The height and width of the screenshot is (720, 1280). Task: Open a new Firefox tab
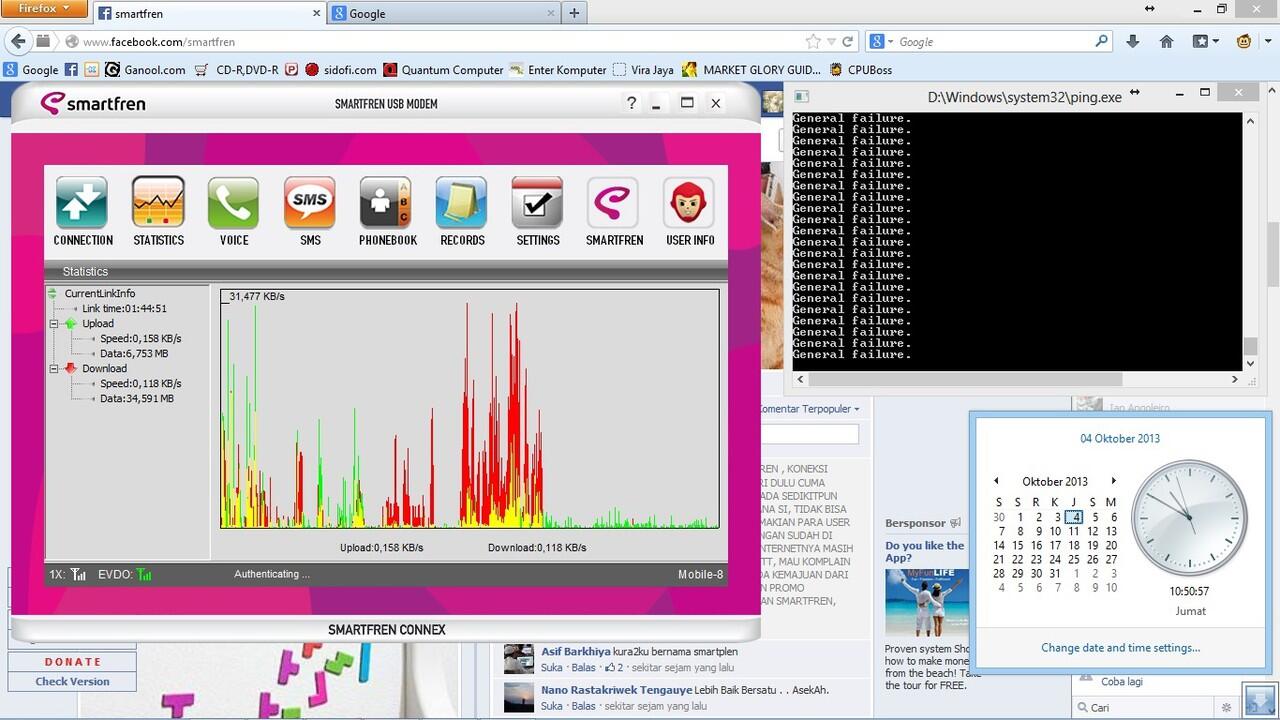pyautogui.click(x=574, y=13)
